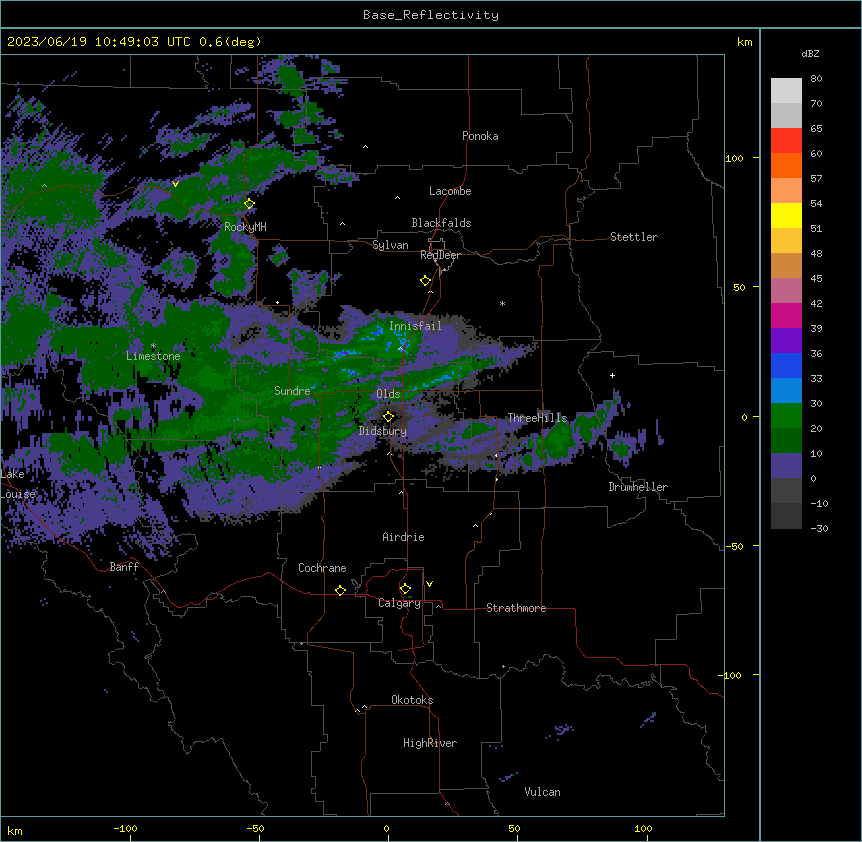Click the asterisk marker east of Innisfail
This screenshot has height=842, width=862.
click(502, 303)
